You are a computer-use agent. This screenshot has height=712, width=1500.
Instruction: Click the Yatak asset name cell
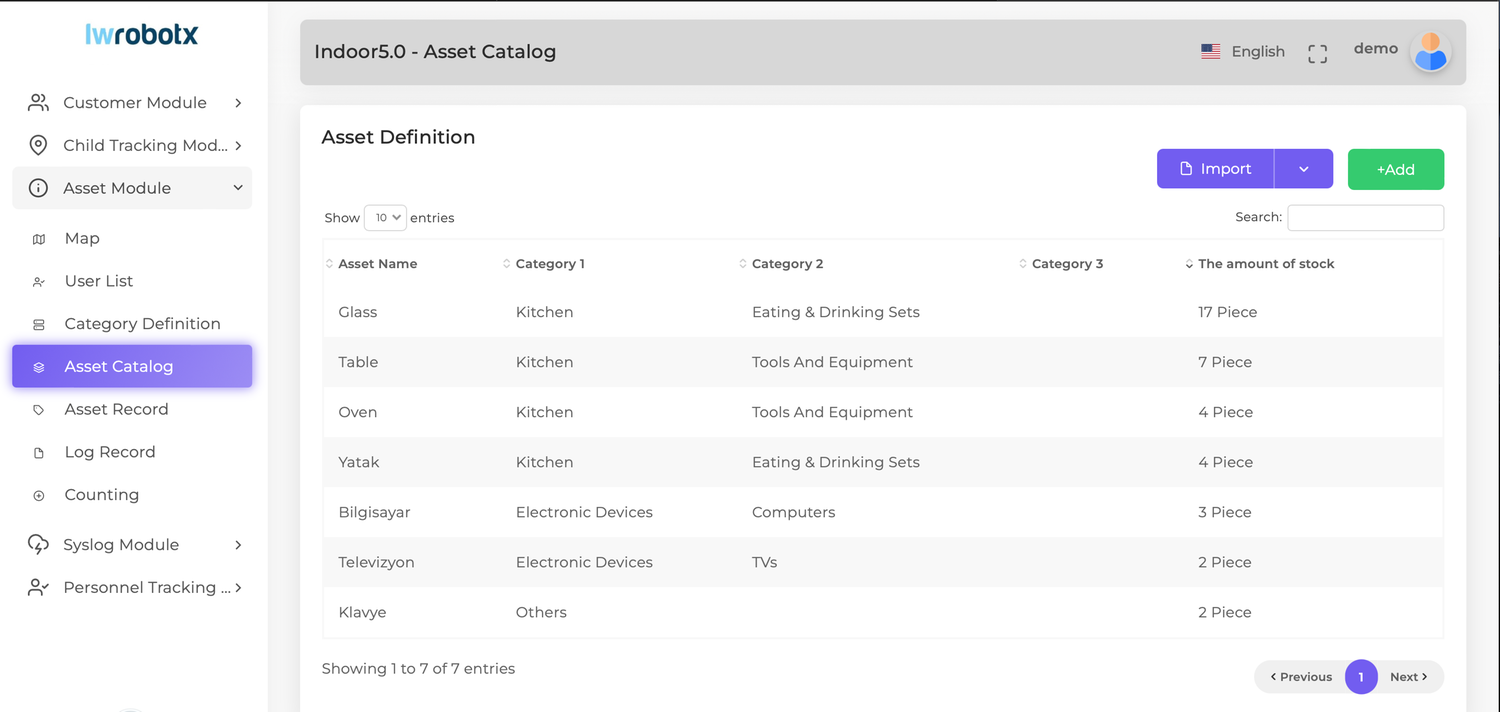pyautogui.click(x=359, y=462)
